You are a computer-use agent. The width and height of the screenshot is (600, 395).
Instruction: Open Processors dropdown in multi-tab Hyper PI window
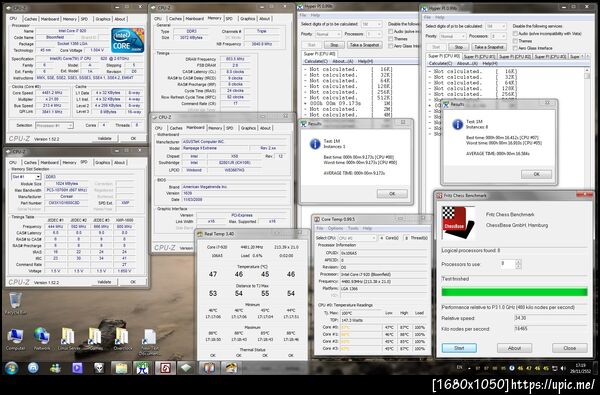tap(499, 36)
